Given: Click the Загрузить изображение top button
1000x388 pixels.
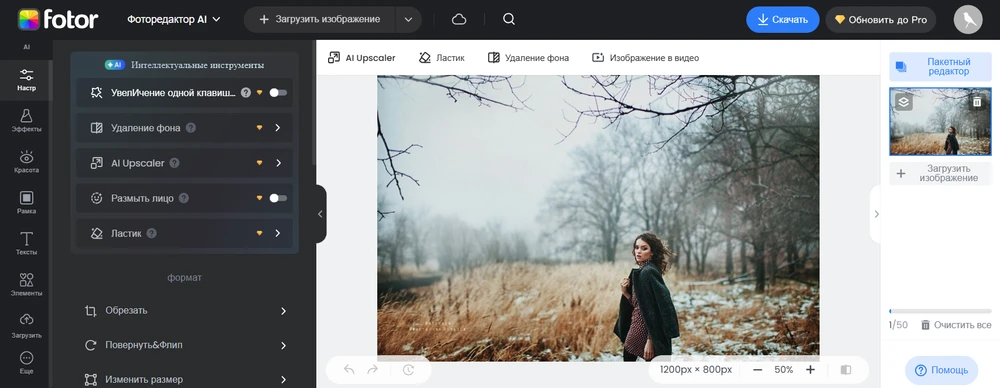Looking at the screenshot, I should pyautogui.click(x=320, y=19).
